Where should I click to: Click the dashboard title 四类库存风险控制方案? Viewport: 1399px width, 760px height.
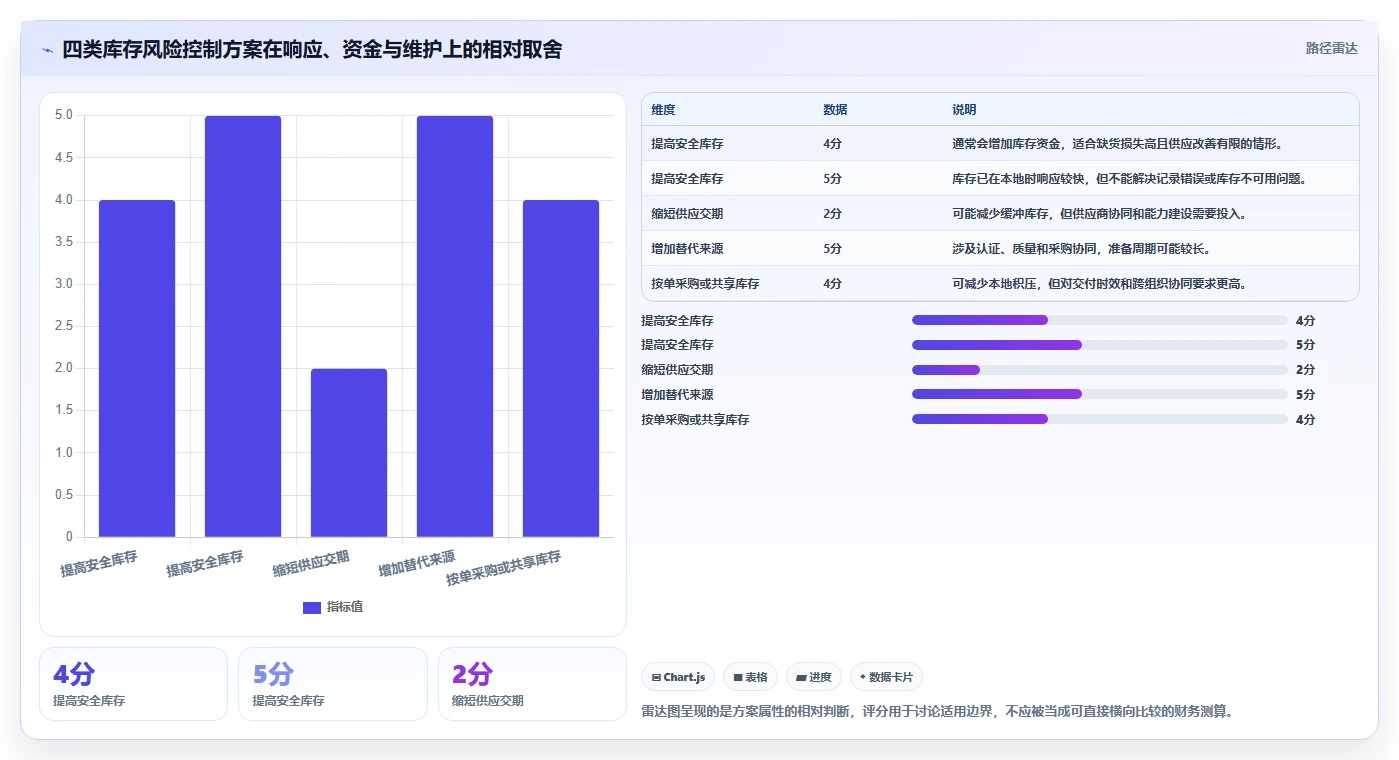[312, 49]
